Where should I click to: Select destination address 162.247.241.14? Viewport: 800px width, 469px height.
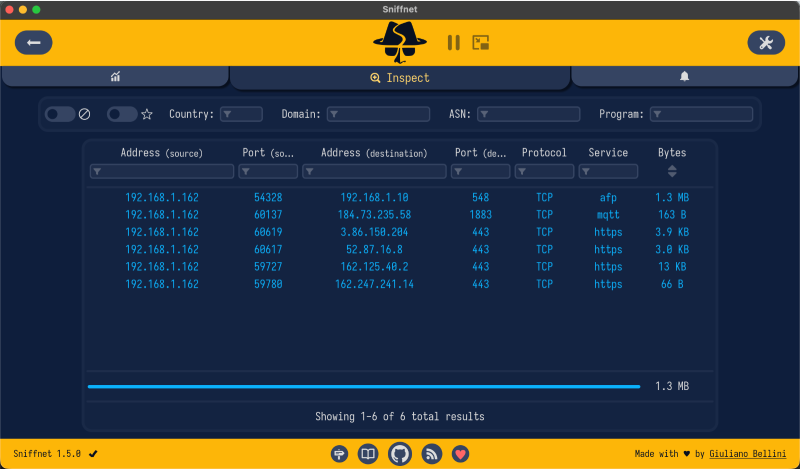tap(374, 284)
